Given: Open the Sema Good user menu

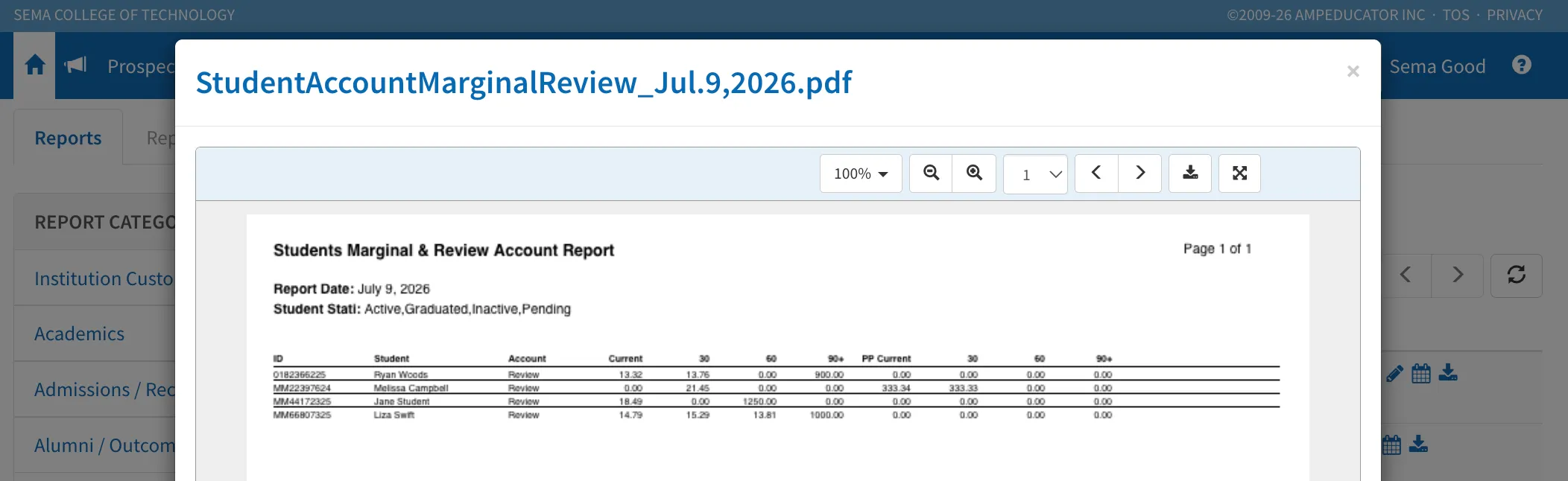Looking at the screenshot, I should click(x=1438, y=66).
